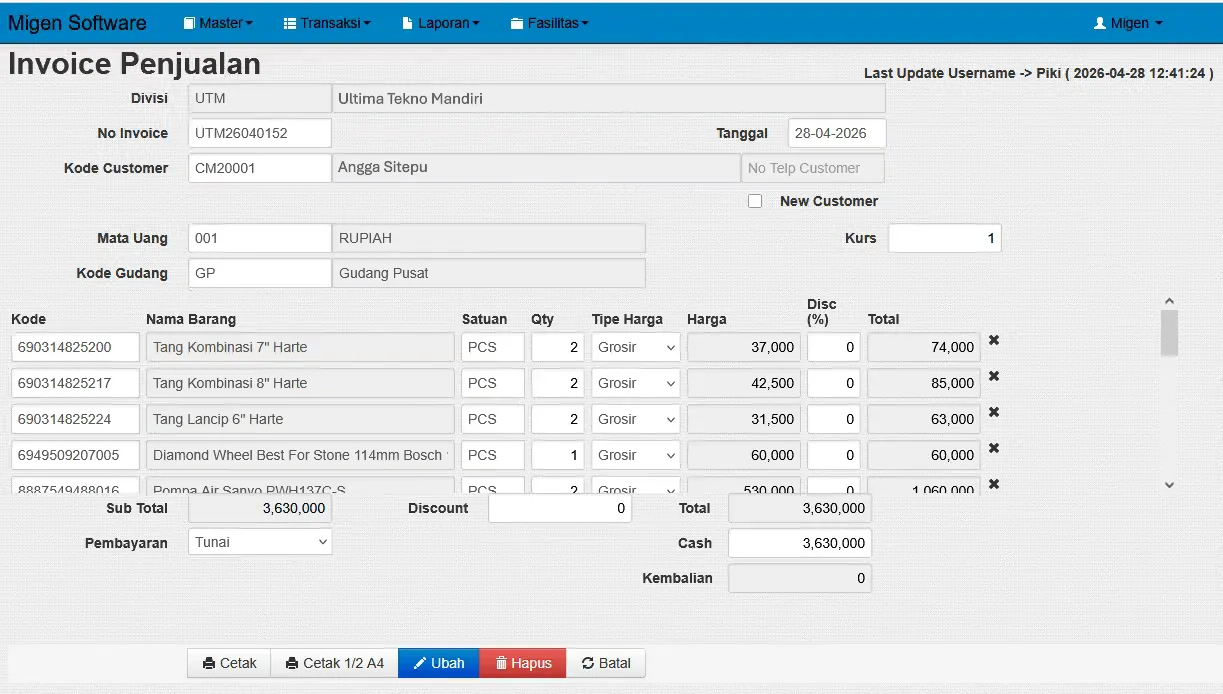Open the Transaksi menu

click(327, 23)
